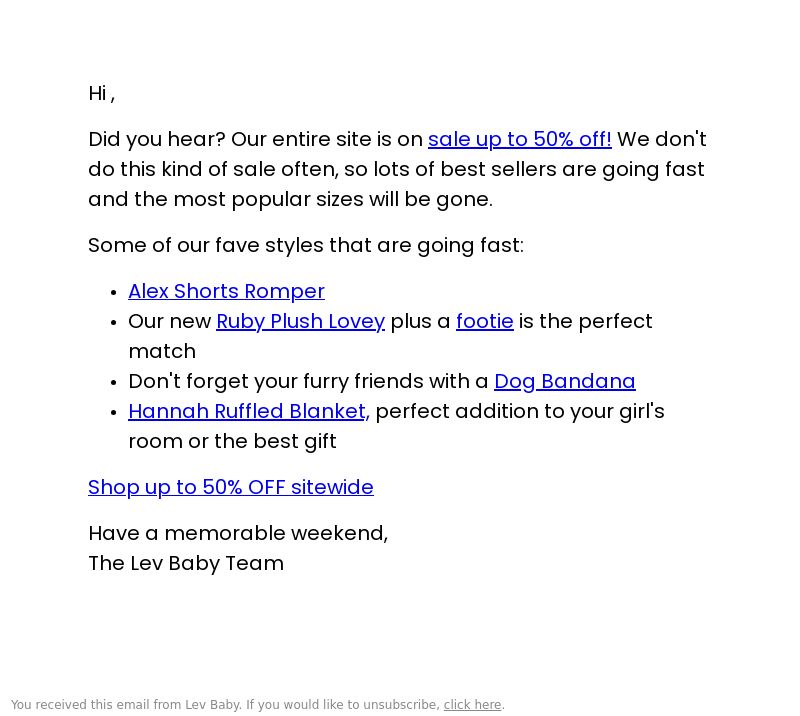Click the 'Some of our fave styles' line
Viewport: 800px width, 716px height.
[306, 245]
